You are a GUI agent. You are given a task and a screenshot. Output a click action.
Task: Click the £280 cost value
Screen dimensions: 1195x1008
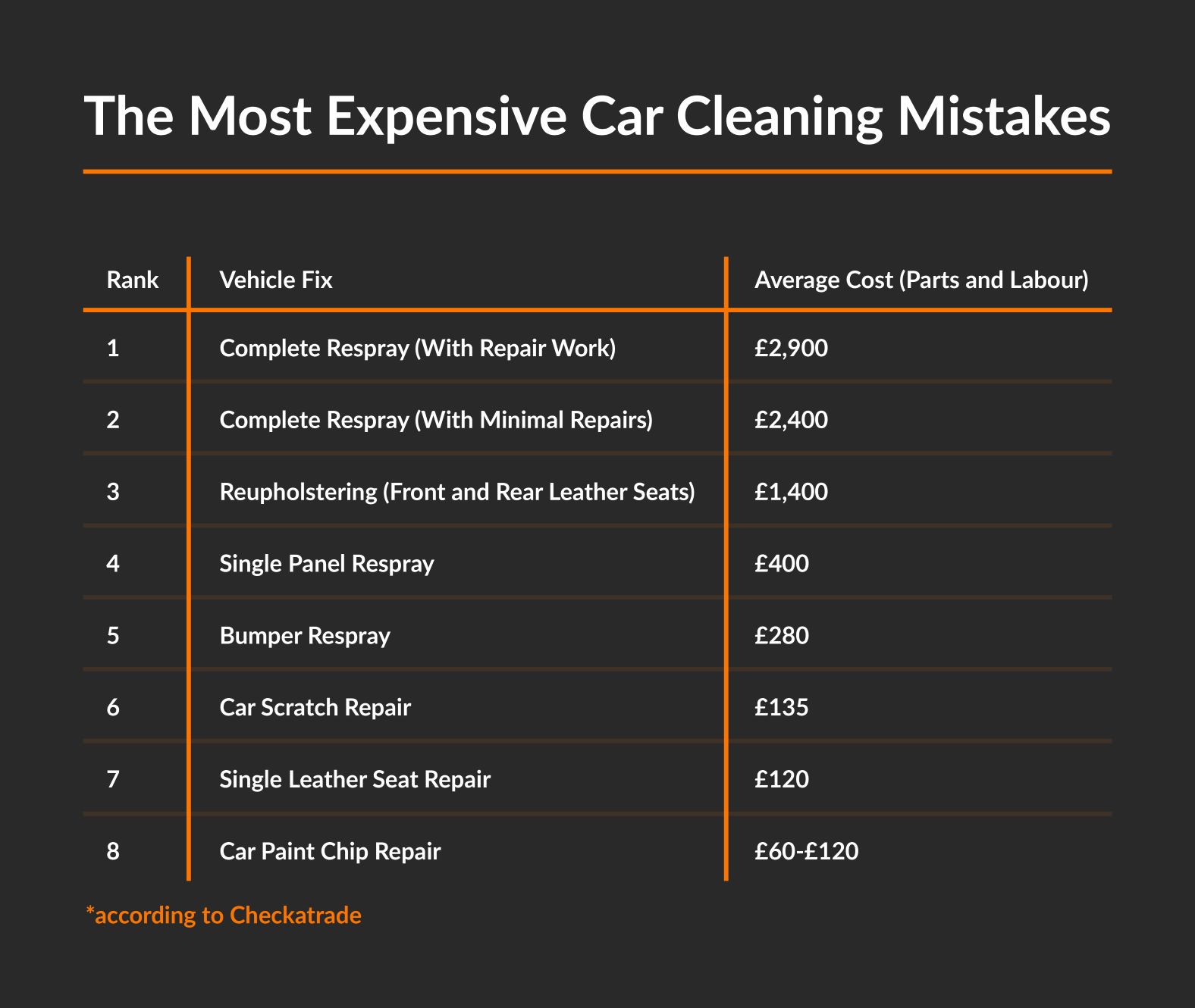click(782, 635)
